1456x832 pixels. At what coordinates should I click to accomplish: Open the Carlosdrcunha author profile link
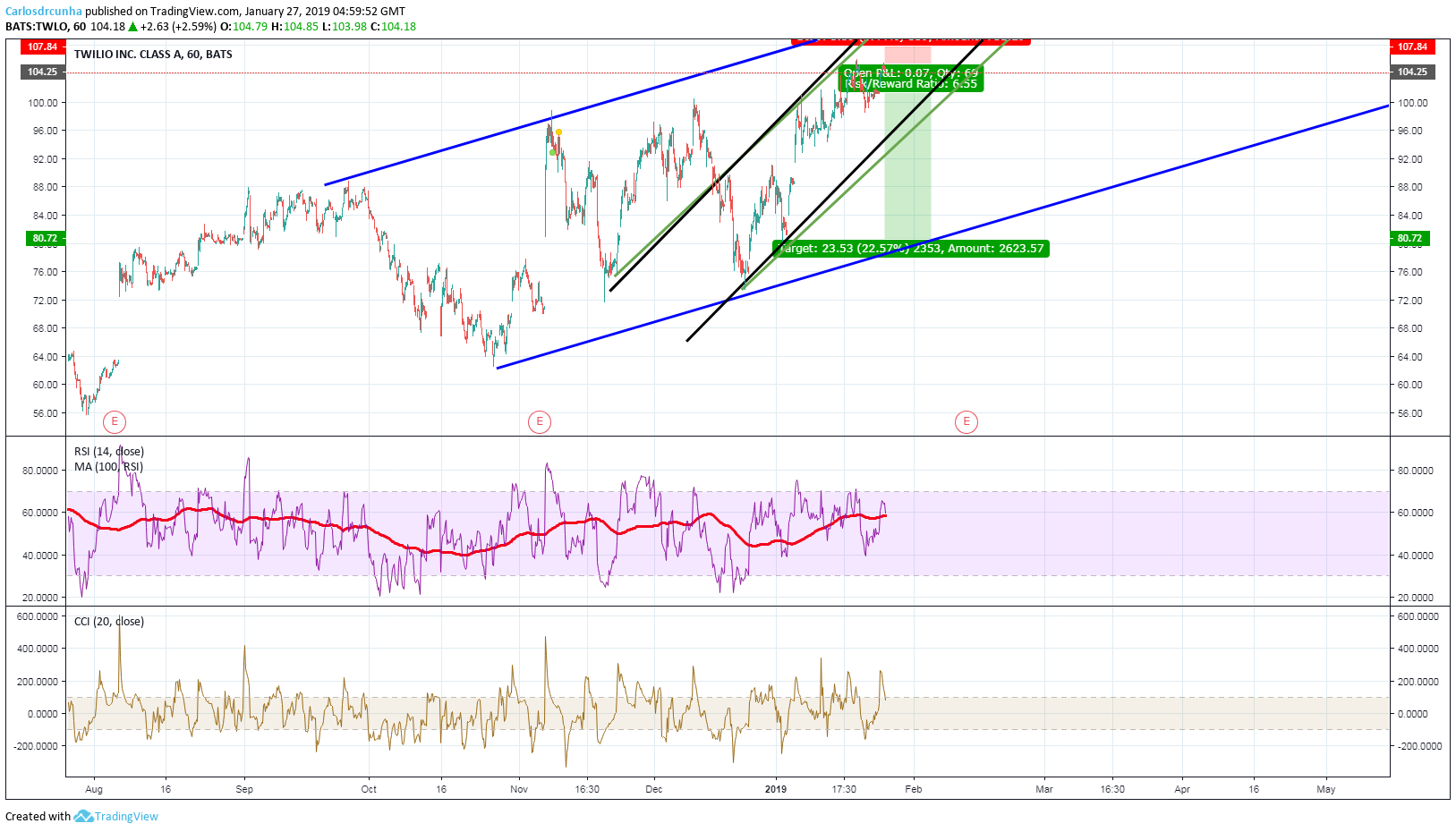(x=44, y=12)
